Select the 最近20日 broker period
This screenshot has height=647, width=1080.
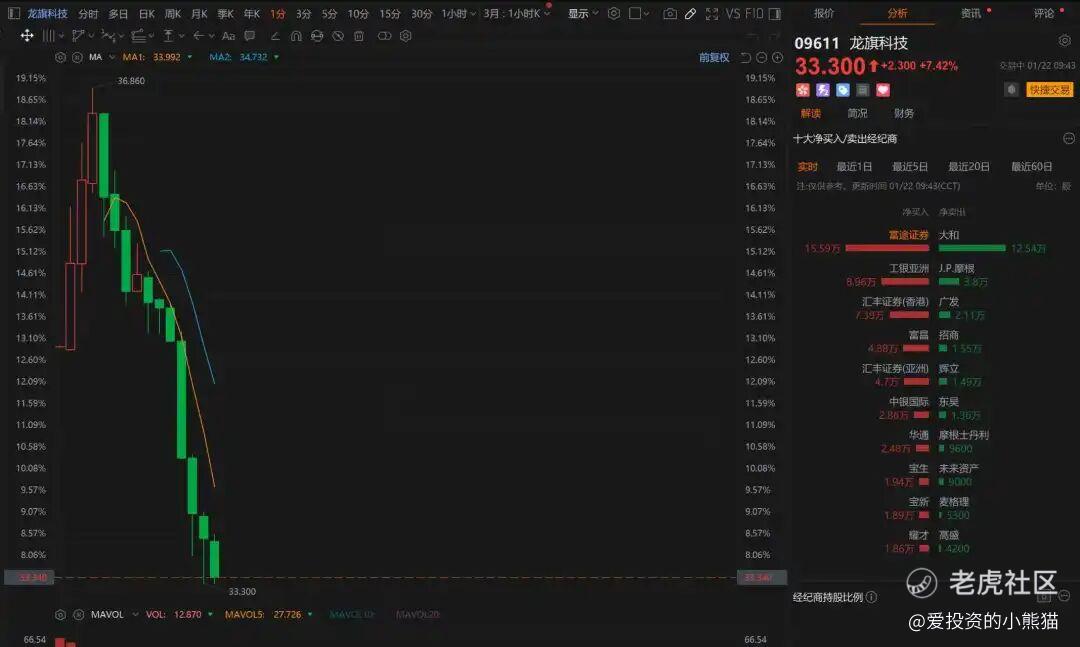coord(968,167)
